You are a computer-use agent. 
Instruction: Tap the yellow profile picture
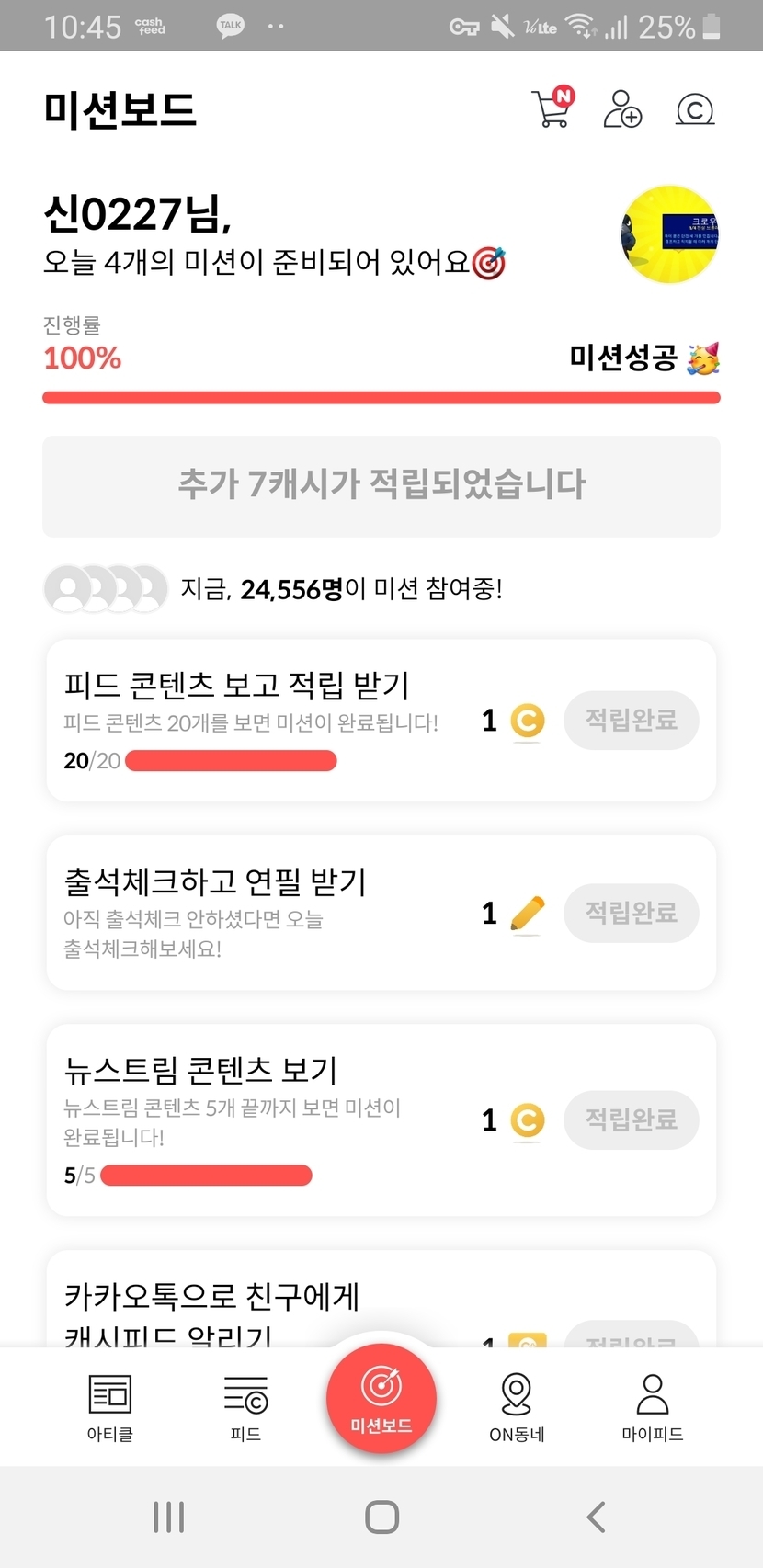tap(669, 233)
